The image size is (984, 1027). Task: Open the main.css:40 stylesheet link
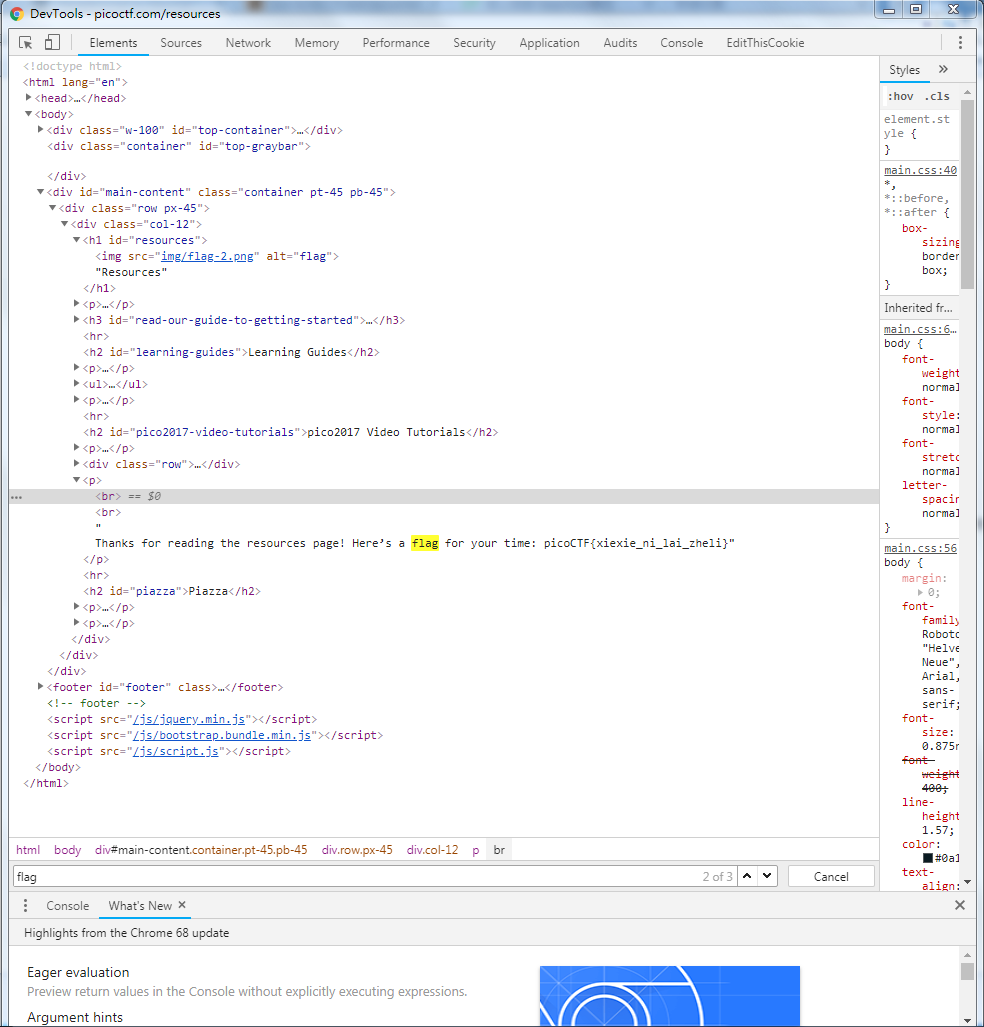tap(920, 170)
